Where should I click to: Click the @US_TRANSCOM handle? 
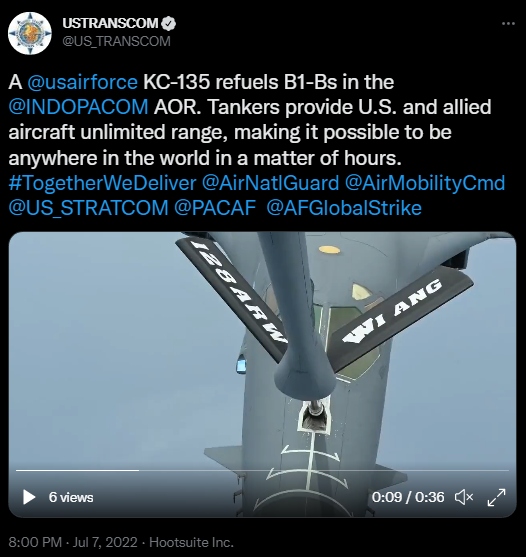[x=116, y=42]
